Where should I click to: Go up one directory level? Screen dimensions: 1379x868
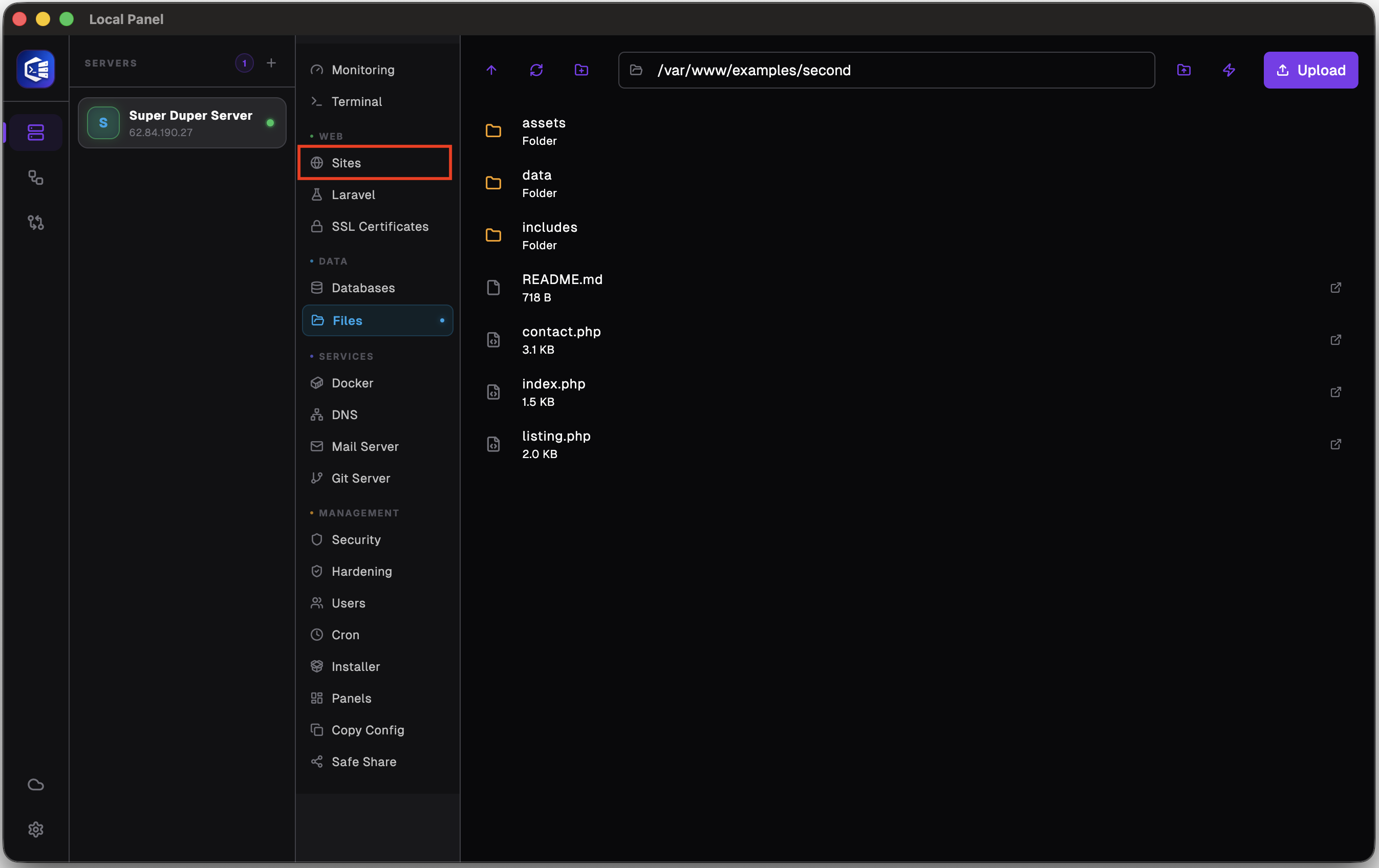click(491, 70)
